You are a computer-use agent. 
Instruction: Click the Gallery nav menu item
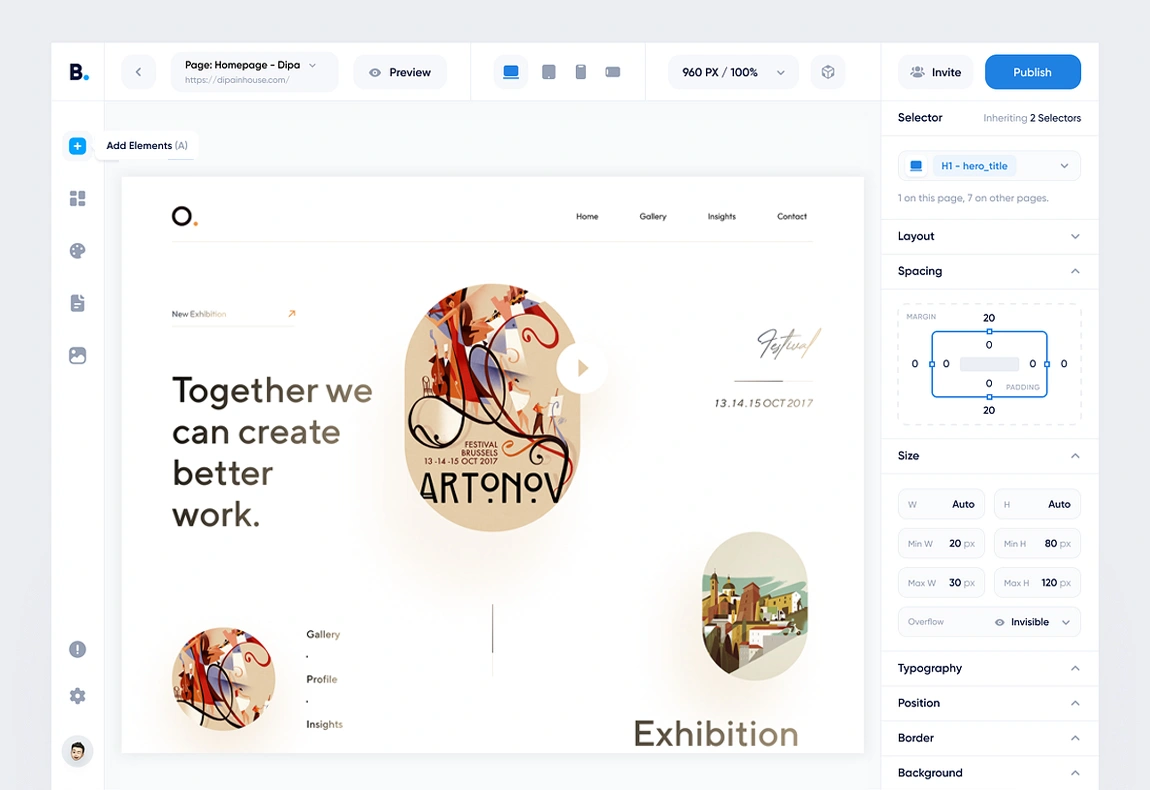tap(653, 216)
